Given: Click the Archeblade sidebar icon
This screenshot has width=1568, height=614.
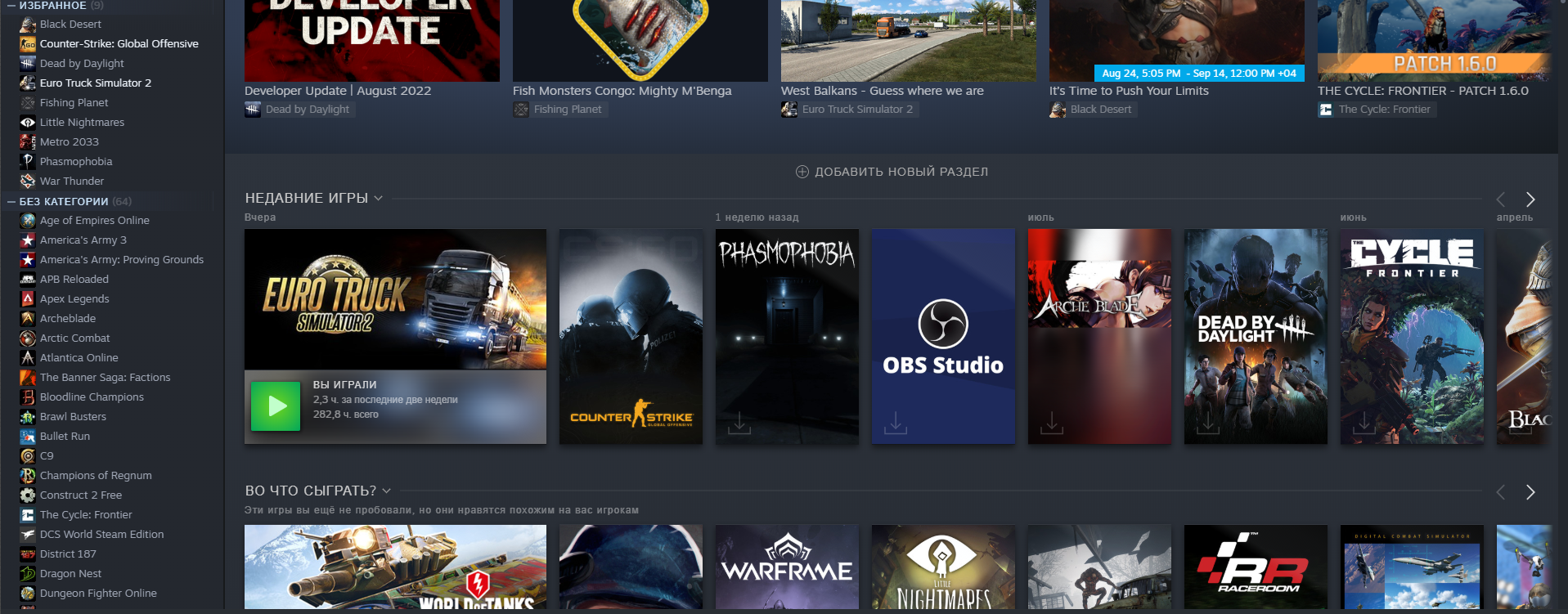Looking at the screenshot, I should [28, 319].
